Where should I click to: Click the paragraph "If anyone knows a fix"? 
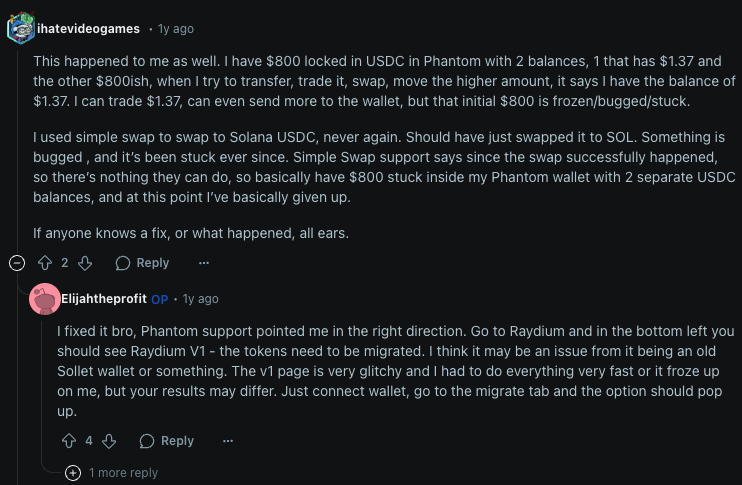tap(189, 233)
